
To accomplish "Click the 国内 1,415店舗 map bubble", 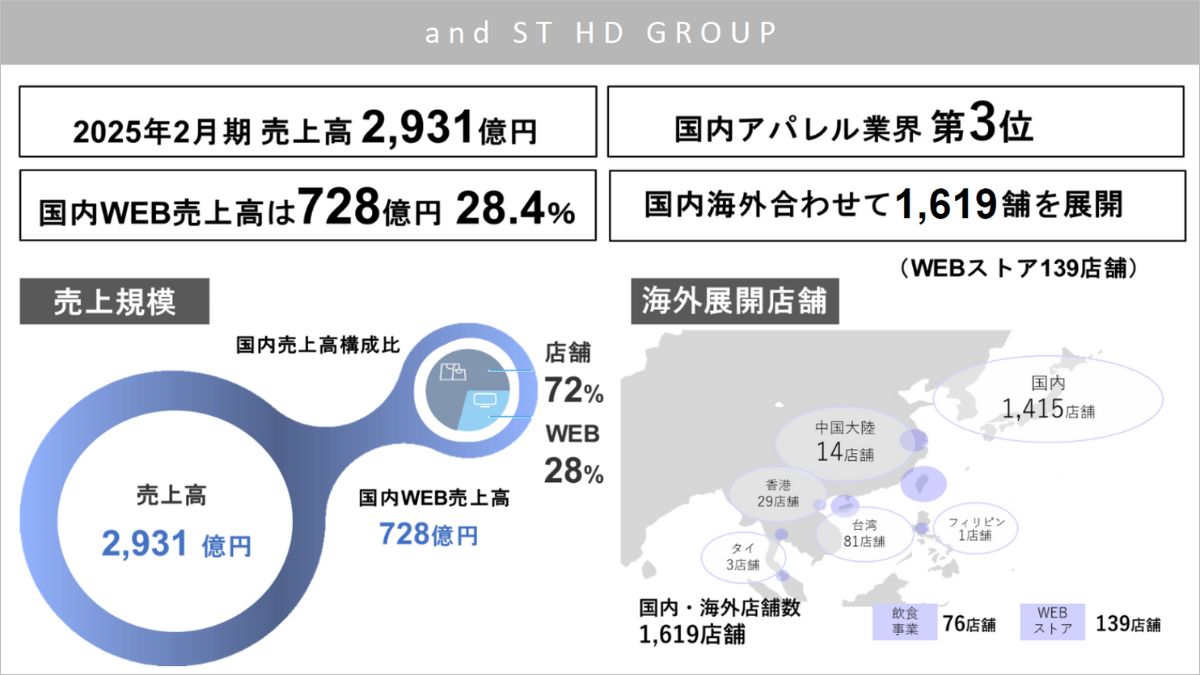I will (x=1048, y=397).
